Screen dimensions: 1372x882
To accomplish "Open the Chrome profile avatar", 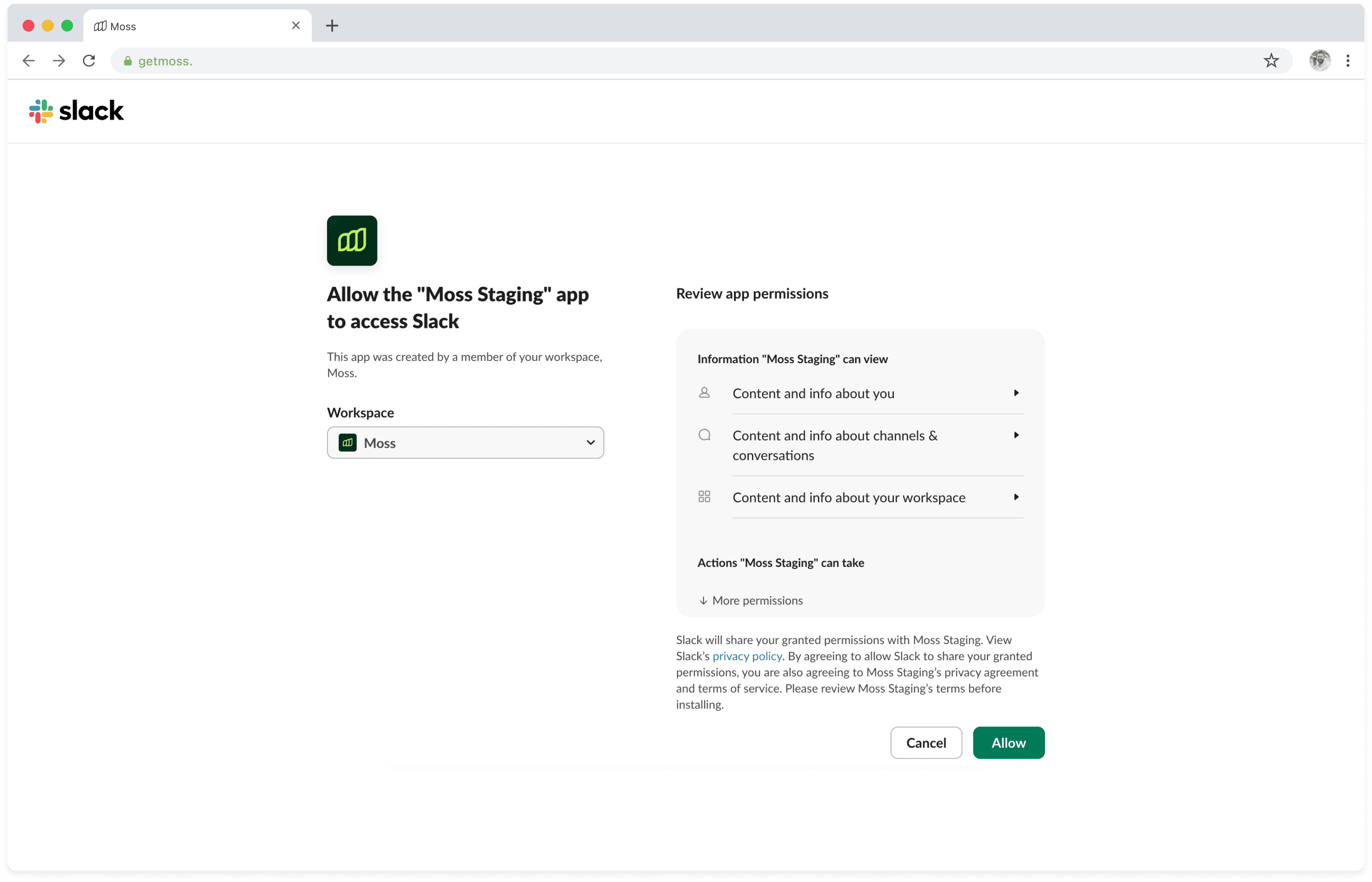I will tap(1319, 61).
